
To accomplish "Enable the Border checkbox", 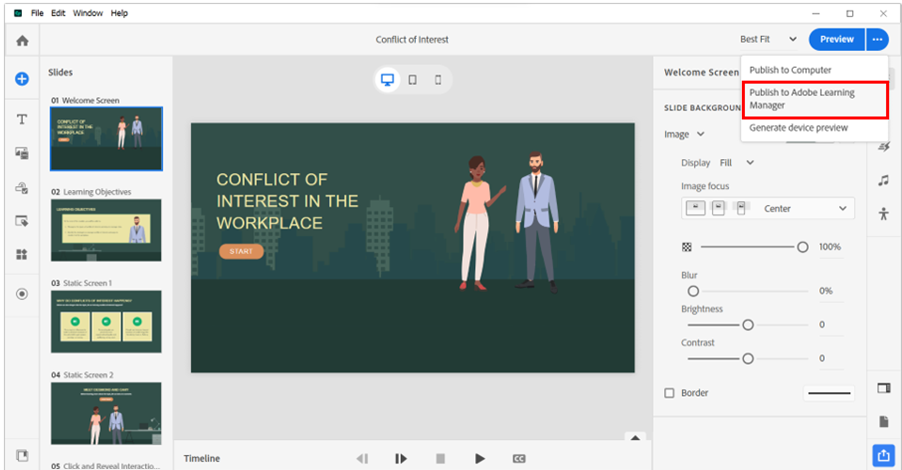I will pos(670,393).
